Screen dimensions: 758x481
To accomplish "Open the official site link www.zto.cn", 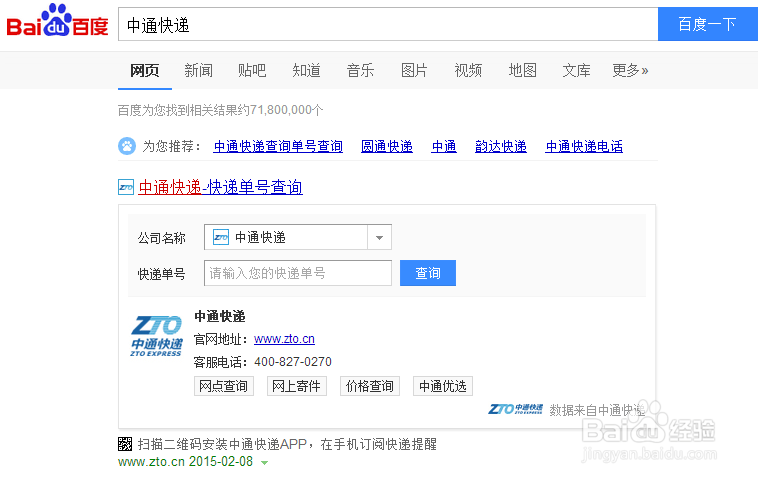I will (284, 339).
